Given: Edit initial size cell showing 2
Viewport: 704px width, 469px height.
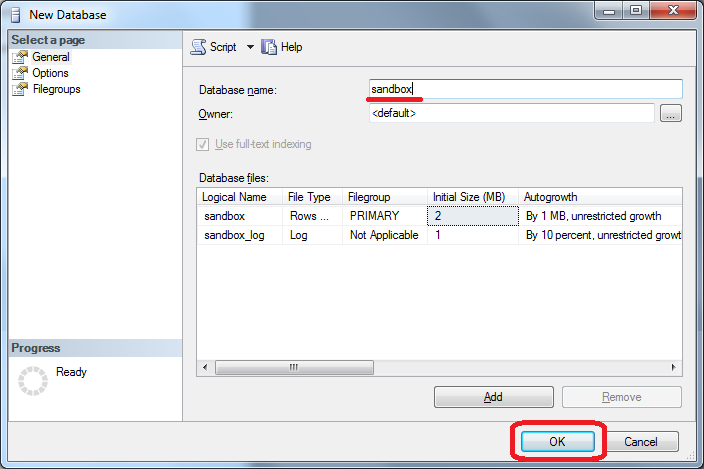Looking at the screenshot, I should (473, 216).
